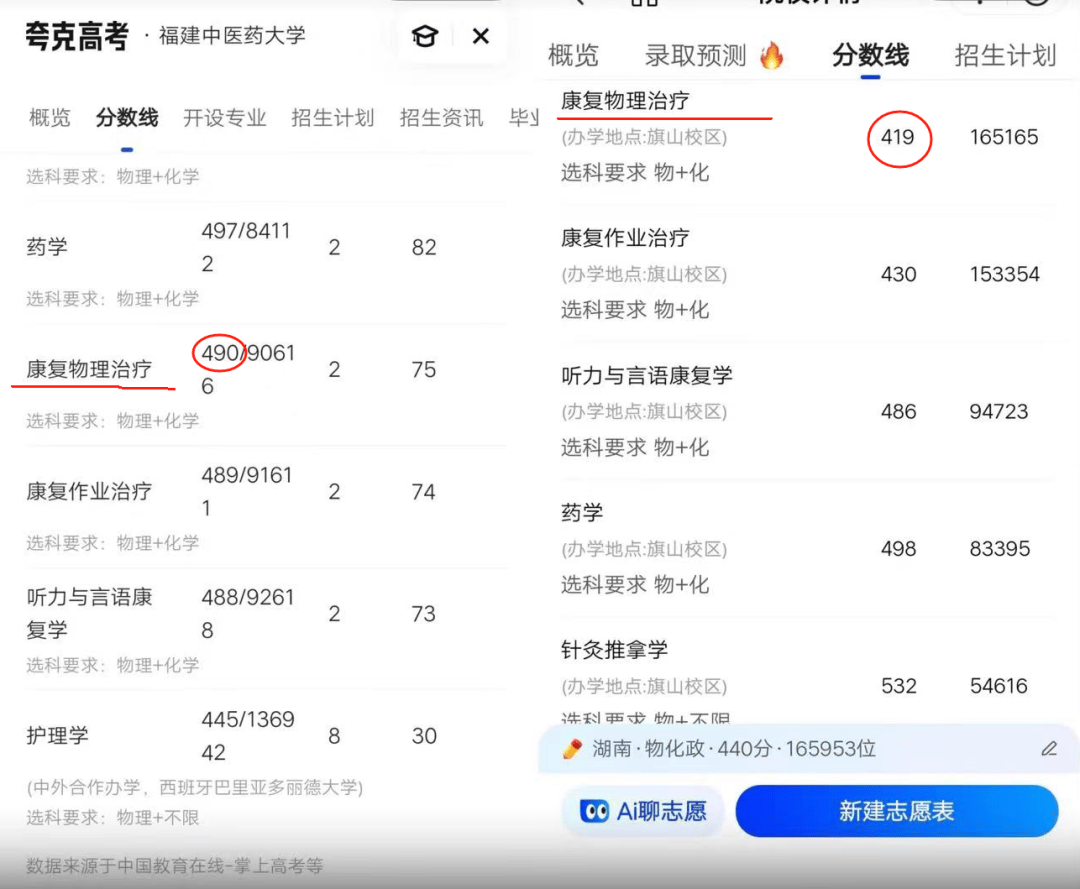The height and width of the screenshot is (889, 1080).
Task: Tap the 福建中医药大学 title
Action: (232, 36)
